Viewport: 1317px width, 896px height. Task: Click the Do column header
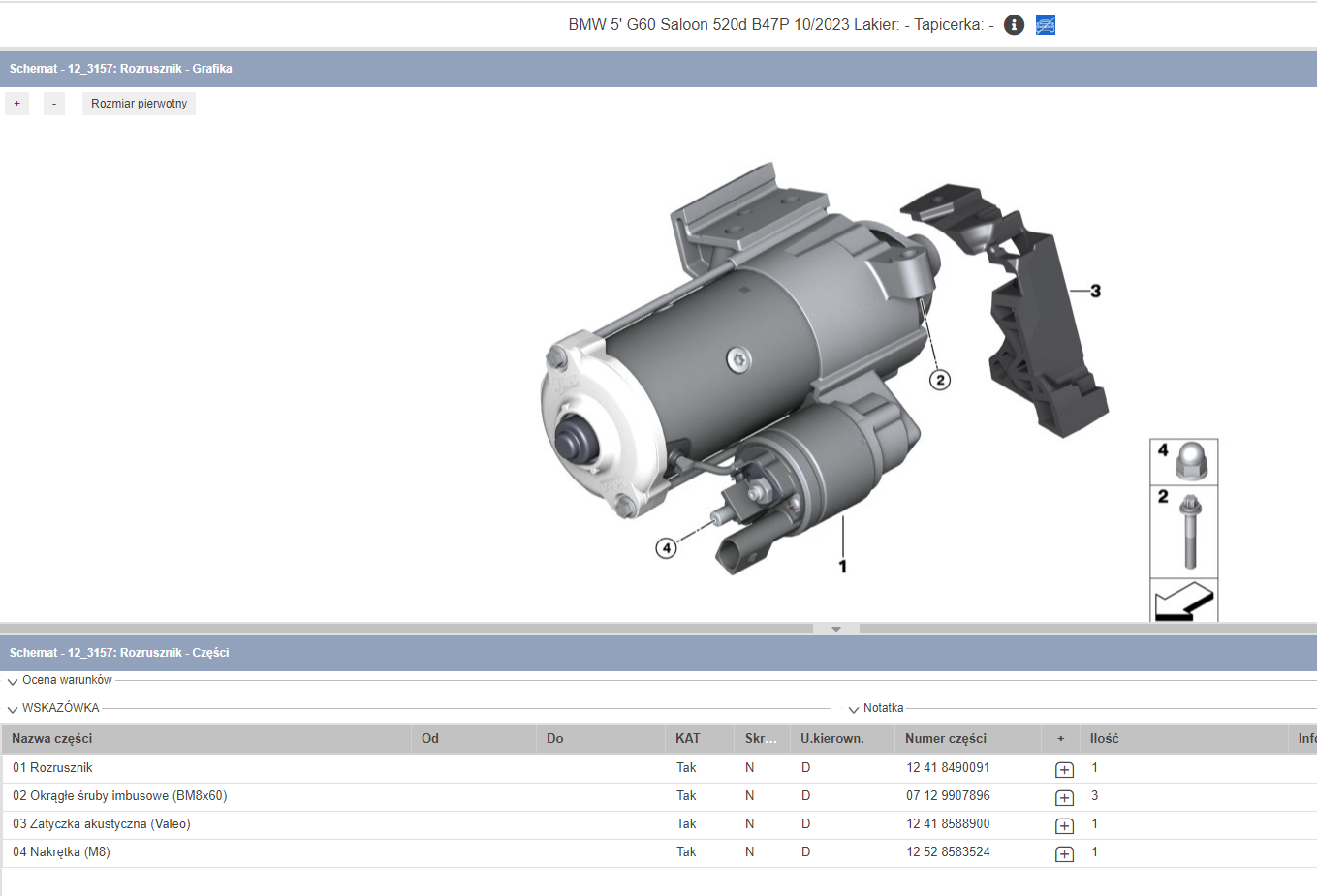click(x=601, y=738)
